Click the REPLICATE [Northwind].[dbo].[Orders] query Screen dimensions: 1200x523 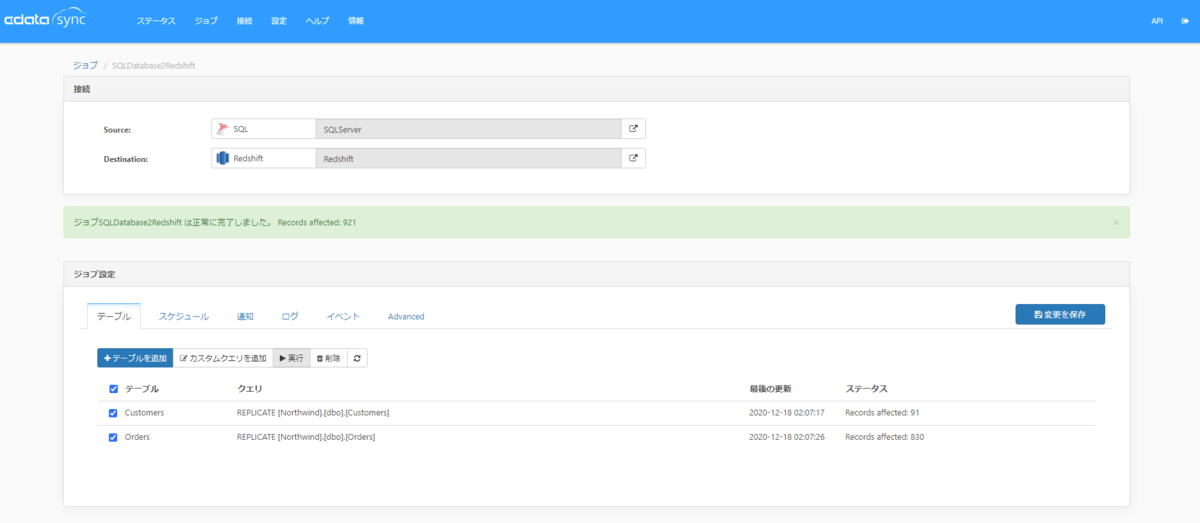coord(306,437)
